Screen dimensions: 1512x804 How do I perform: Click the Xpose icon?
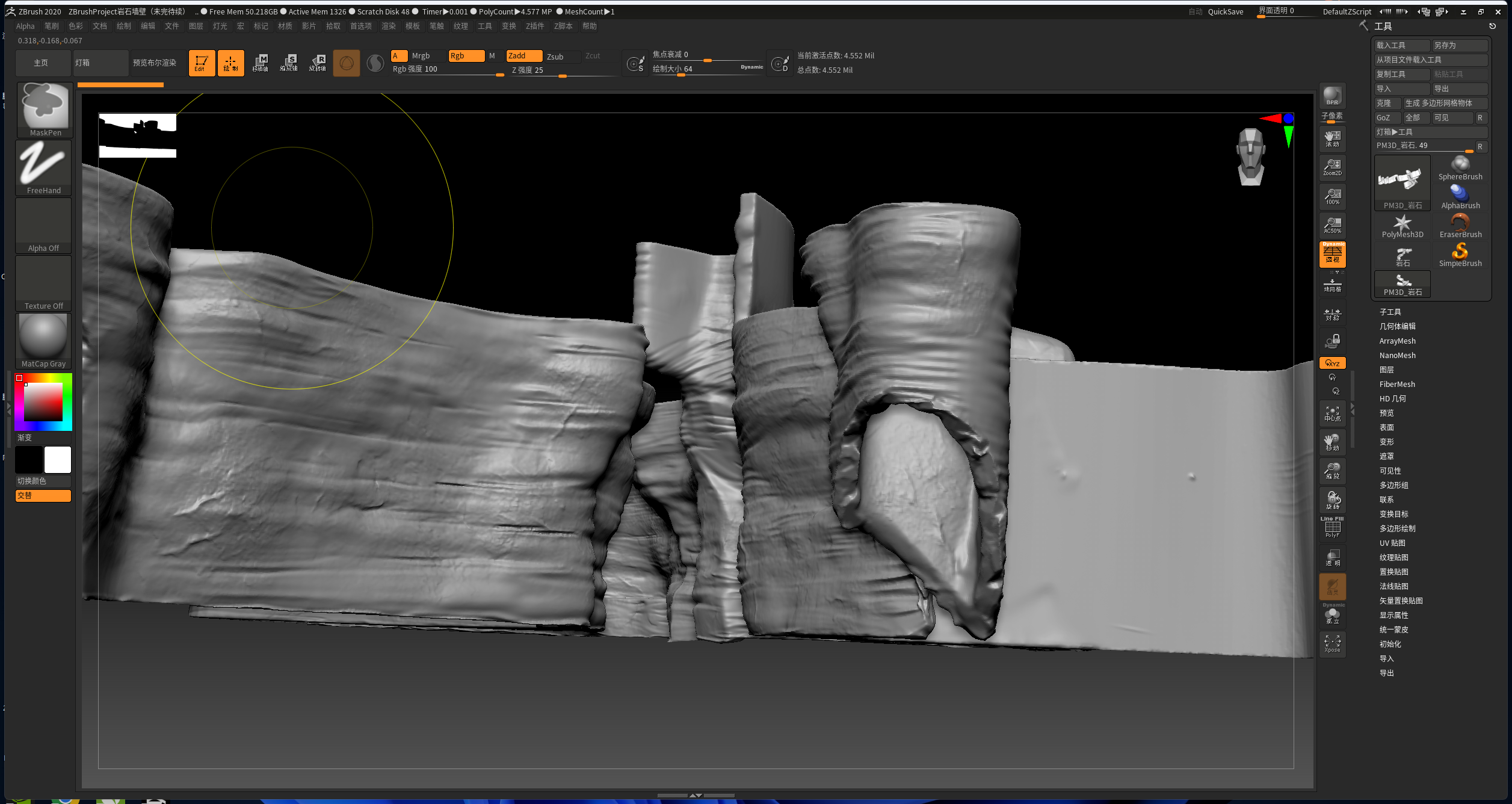coord(1332,643)
